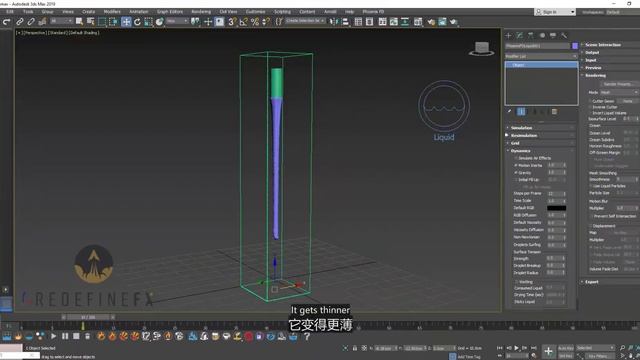Viewport: 640px width, 360px height.
Task: Toggle Initial Fill Up checkbox
Action: tap(516, 180)
